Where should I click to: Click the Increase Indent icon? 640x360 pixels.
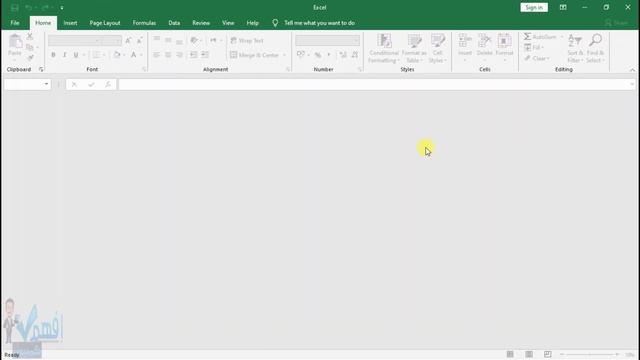(x=205, y=55)
